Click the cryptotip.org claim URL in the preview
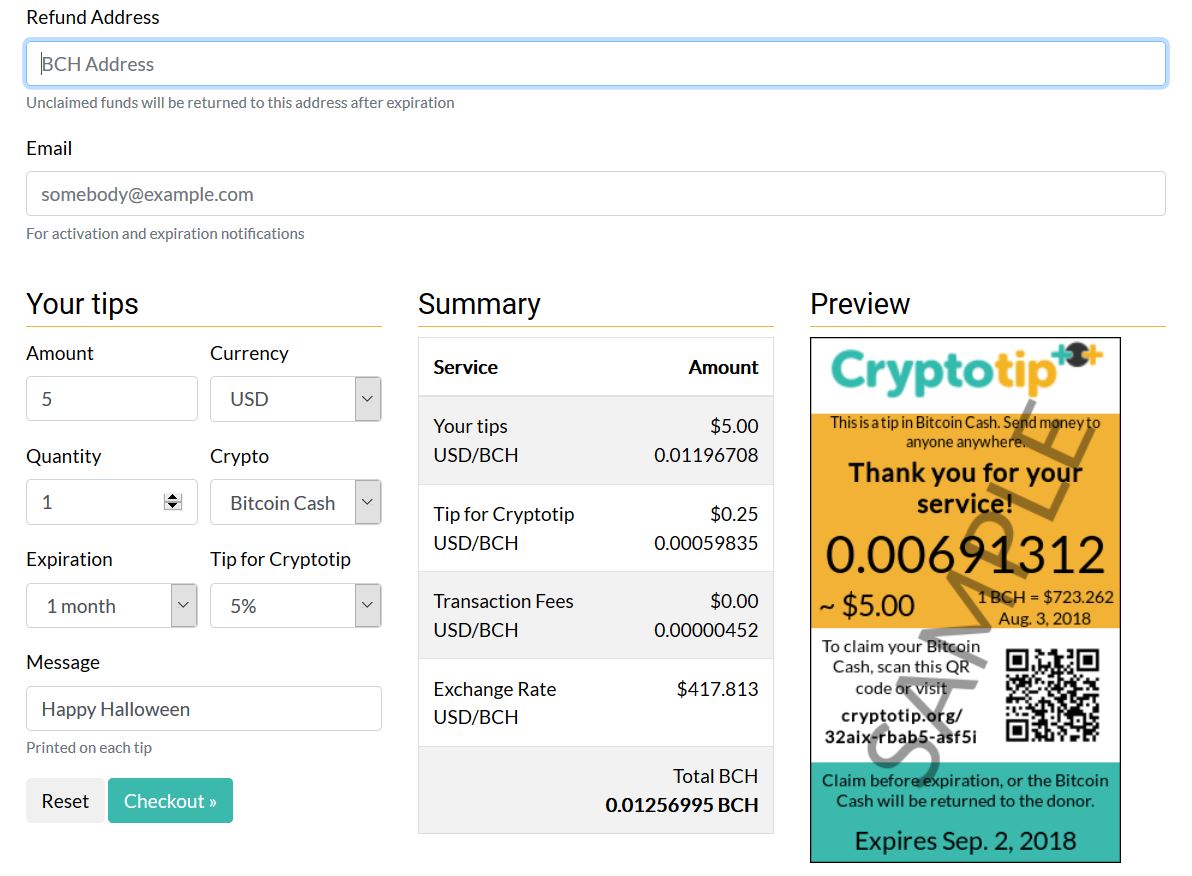The height and width of the screenshot is (876, 1192). [901, 726]
